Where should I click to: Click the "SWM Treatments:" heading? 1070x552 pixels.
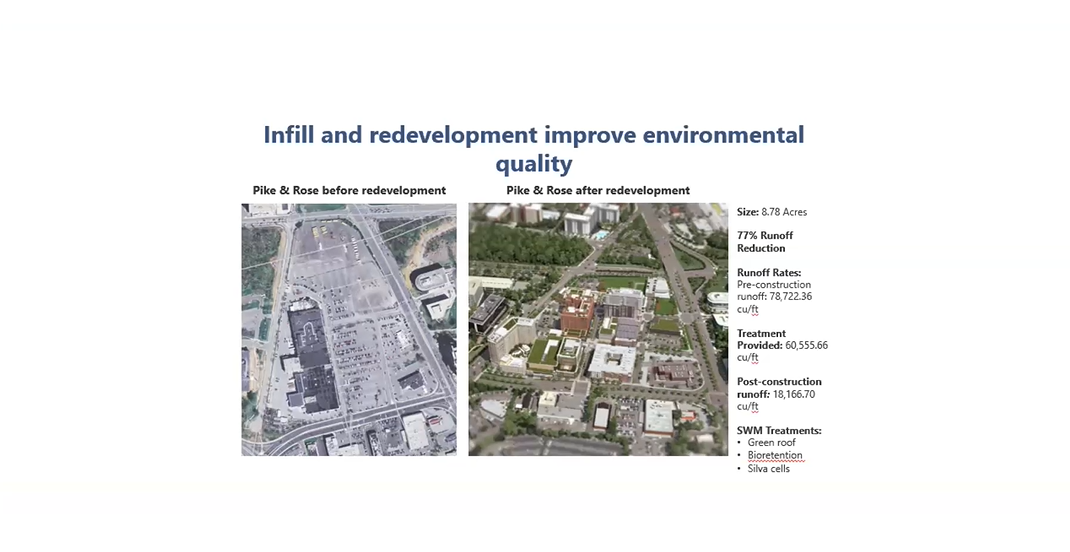click(779, 430)
